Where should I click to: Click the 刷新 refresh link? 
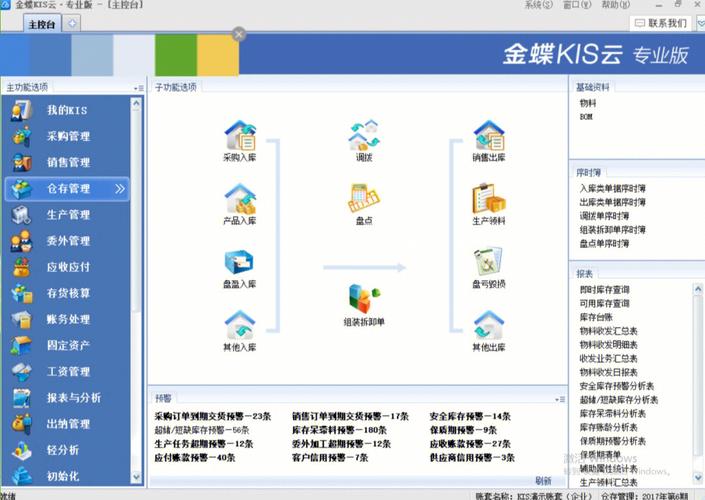543,481
